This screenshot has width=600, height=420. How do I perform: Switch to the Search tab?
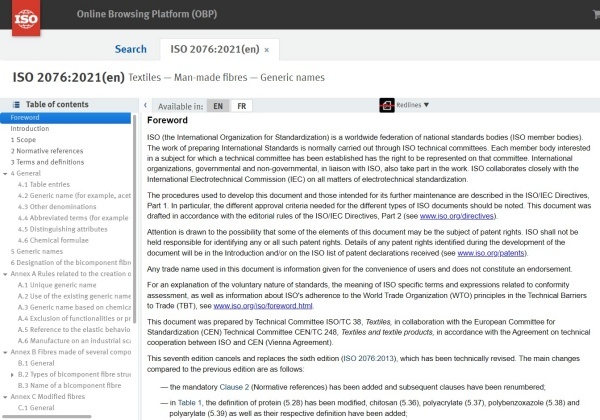[130, 49]
